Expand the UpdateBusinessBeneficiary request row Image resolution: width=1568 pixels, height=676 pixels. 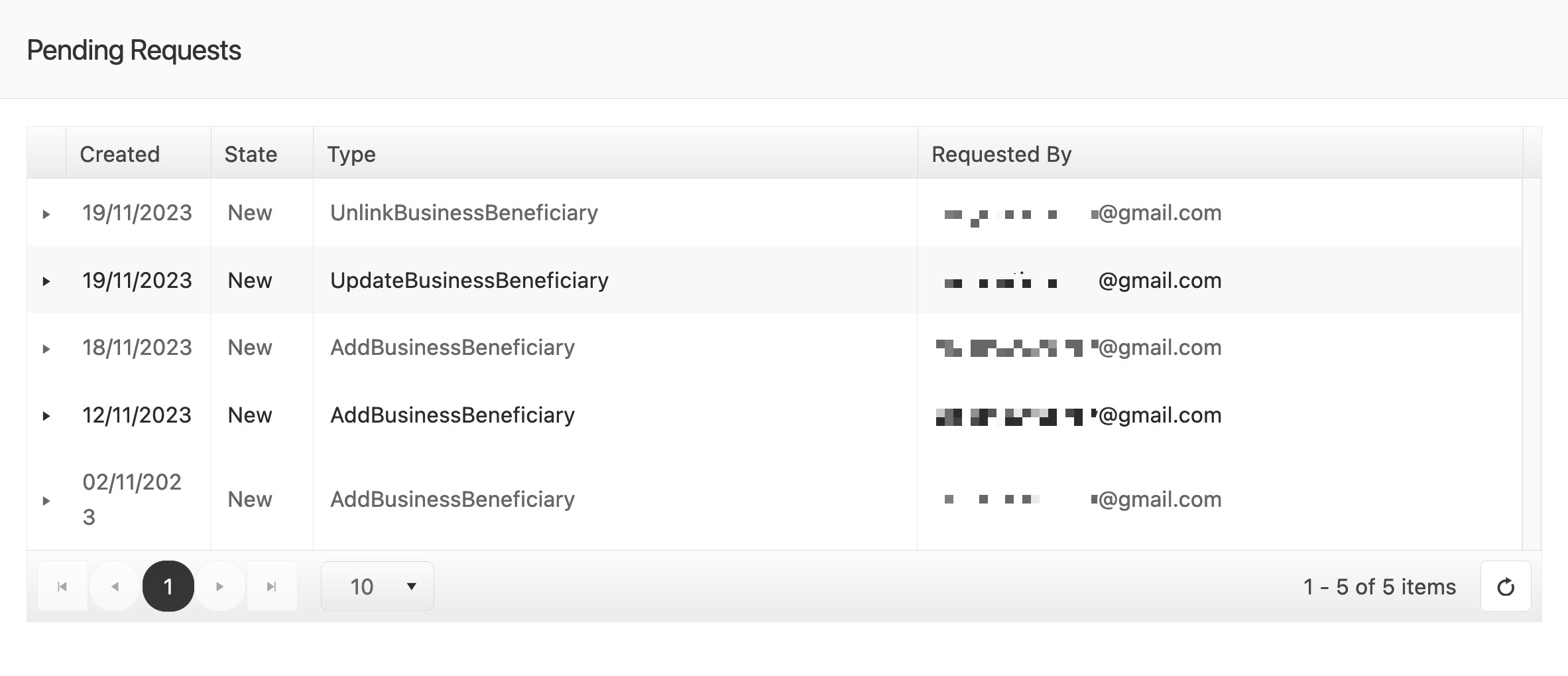point(46,281)
